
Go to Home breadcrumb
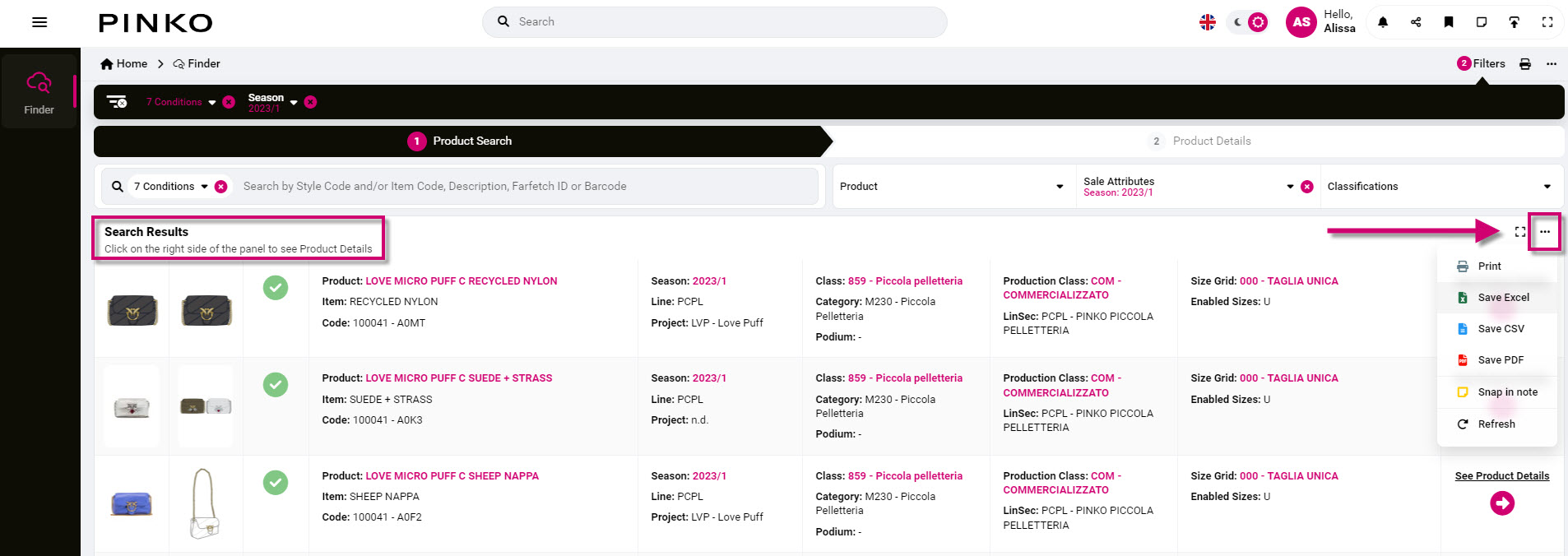tap(124, 63)
